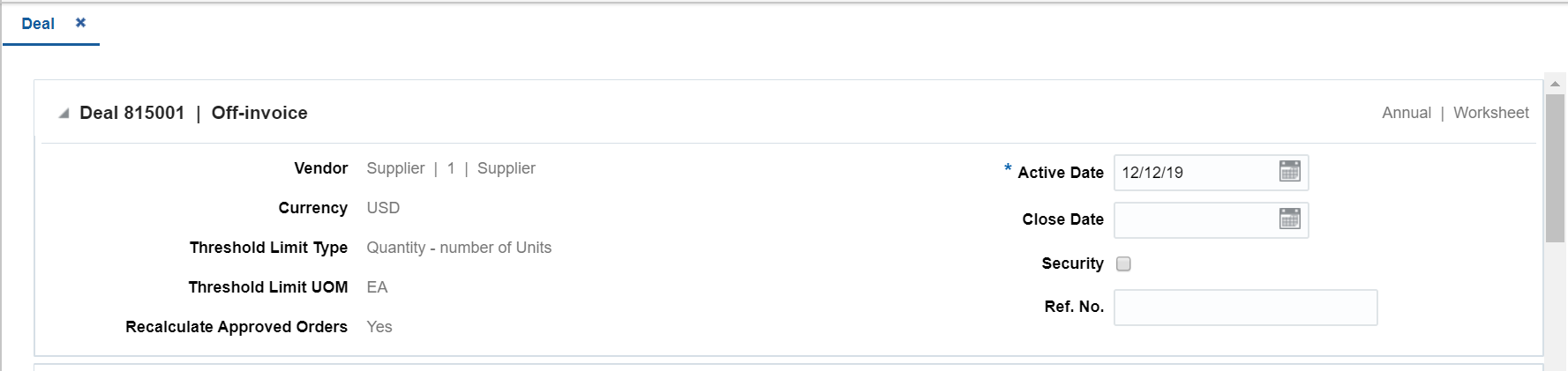1568x371 pixels.
Task: Click the Annual label in header
Action: (x=1407, y=113)
